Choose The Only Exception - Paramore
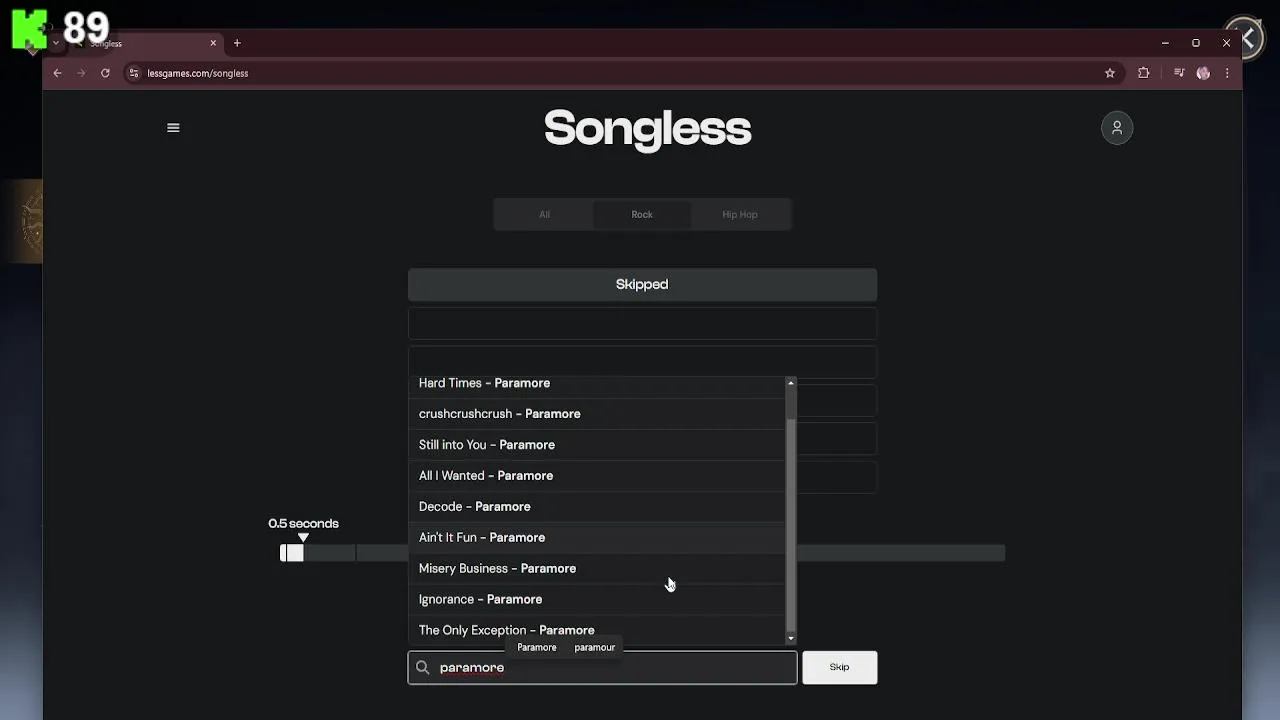Viewport: 1280px width, 720px height. (x=596, y=630)
